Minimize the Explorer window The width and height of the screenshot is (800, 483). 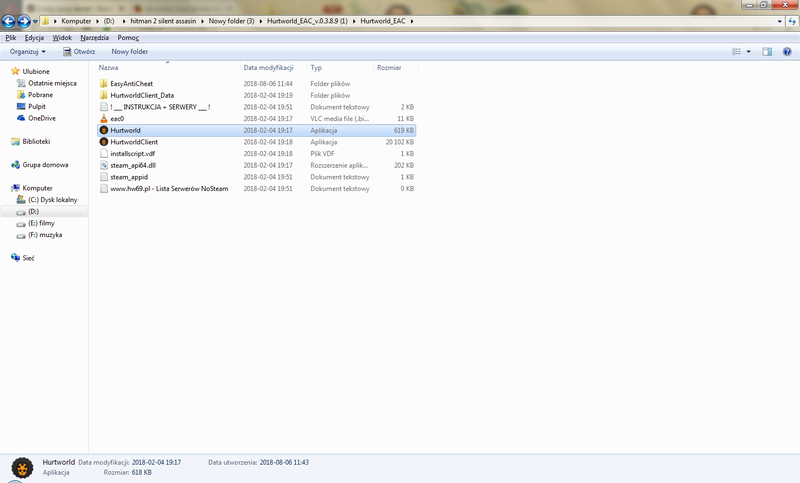[749, 5]
